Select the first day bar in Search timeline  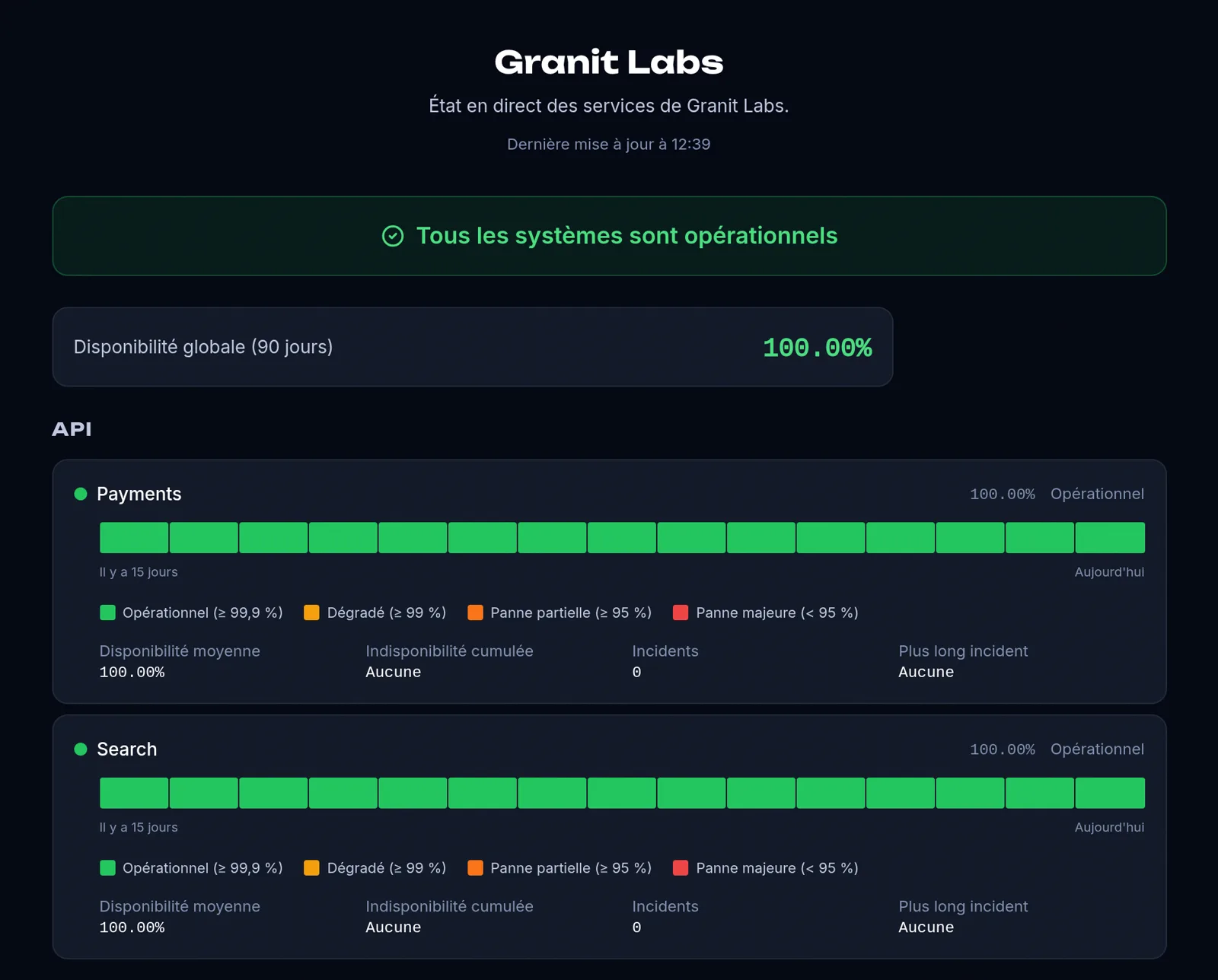(x=134, y=793)
